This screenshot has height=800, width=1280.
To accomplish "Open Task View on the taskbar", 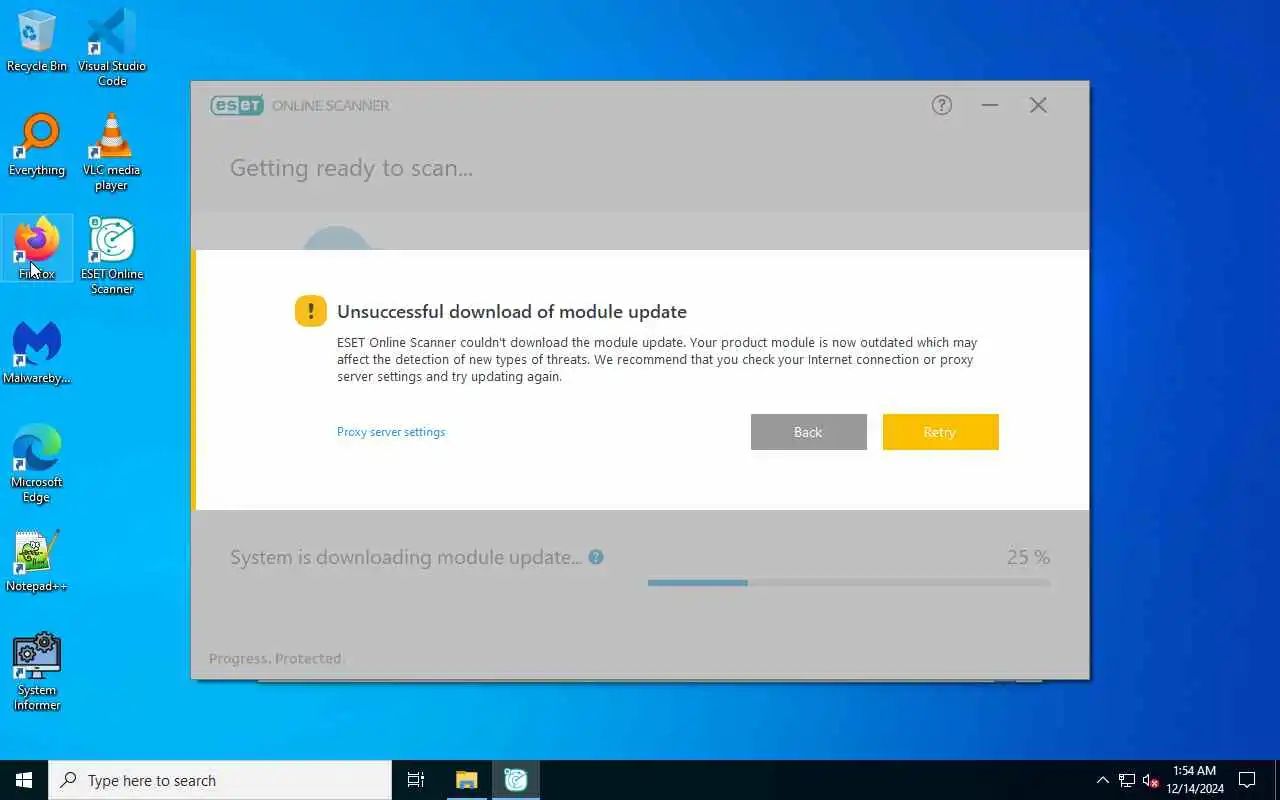I will tap(416, 780).
